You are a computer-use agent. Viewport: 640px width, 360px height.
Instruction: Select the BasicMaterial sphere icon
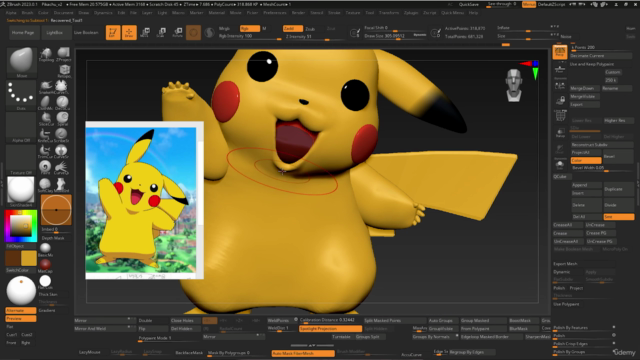coord(45,249)
